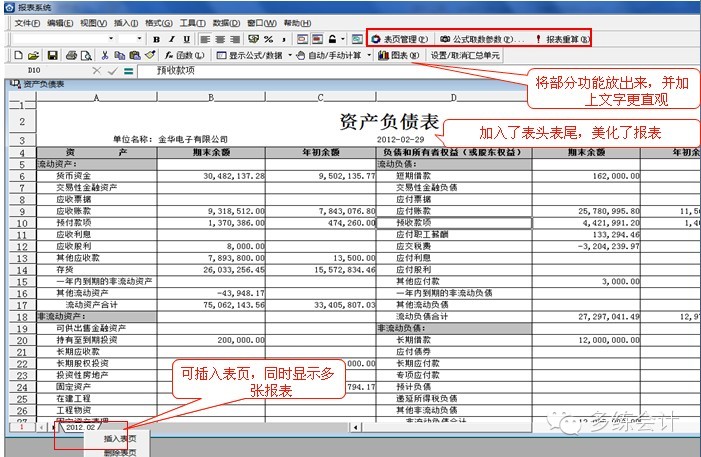Copy selected cells
The width and height of the screenshot is (701, 457).
coord(119,55)
